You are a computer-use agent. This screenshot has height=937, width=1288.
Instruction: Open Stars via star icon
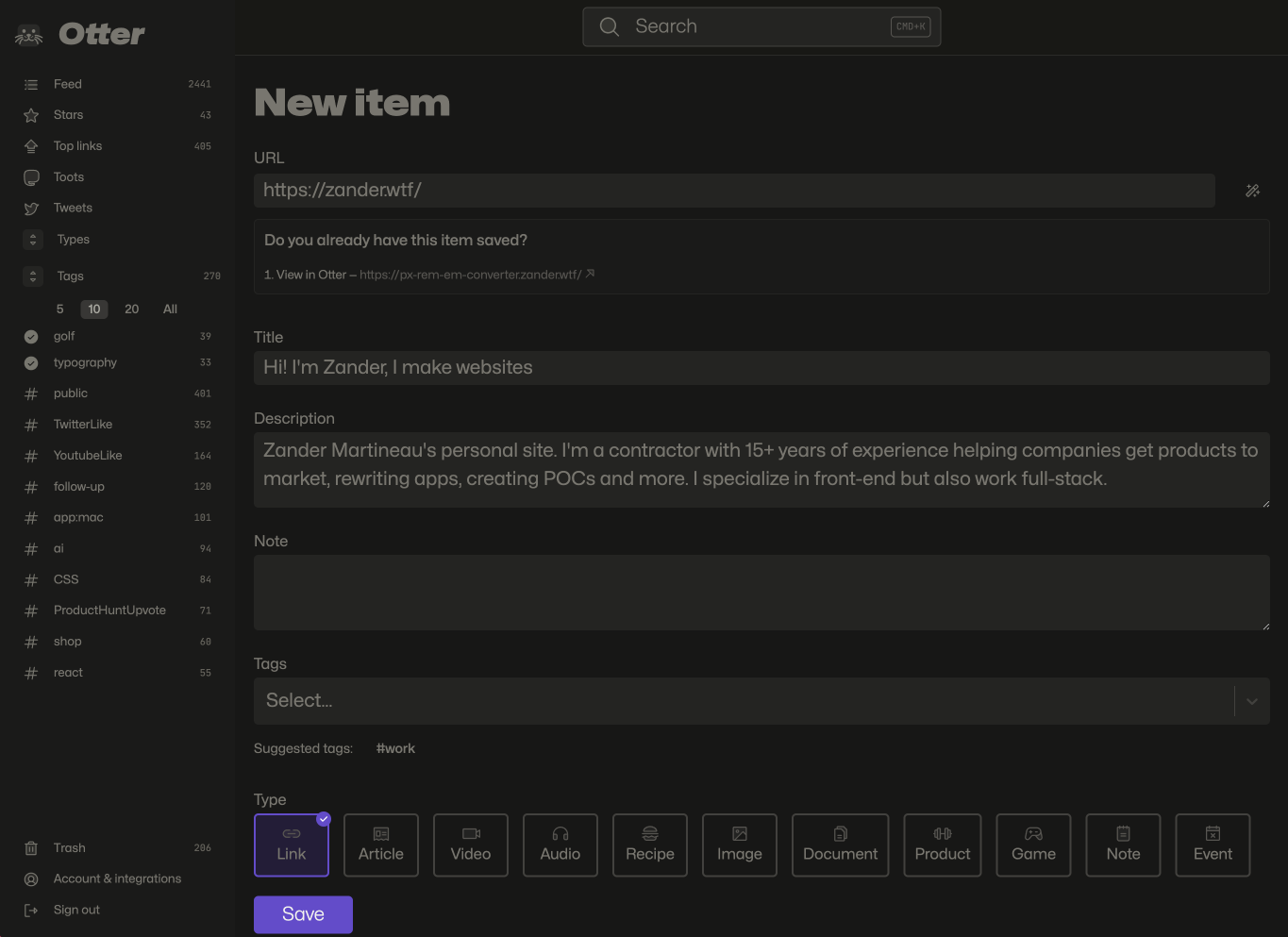coord(31,115)
